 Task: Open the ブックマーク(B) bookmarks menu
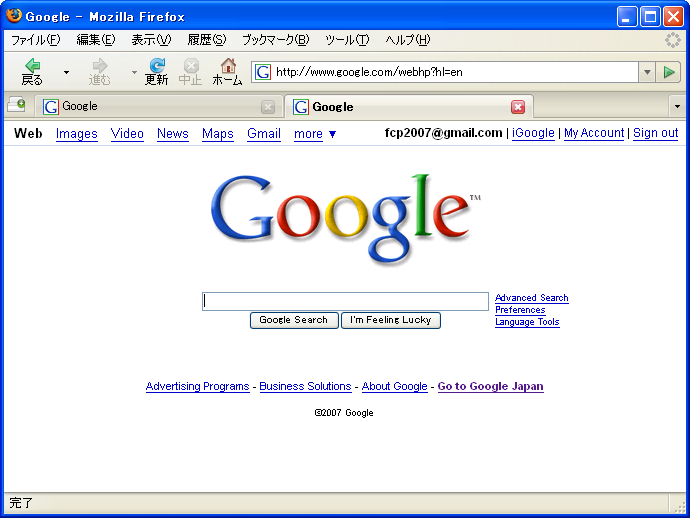pyautogui.click(x=275, y=40)
